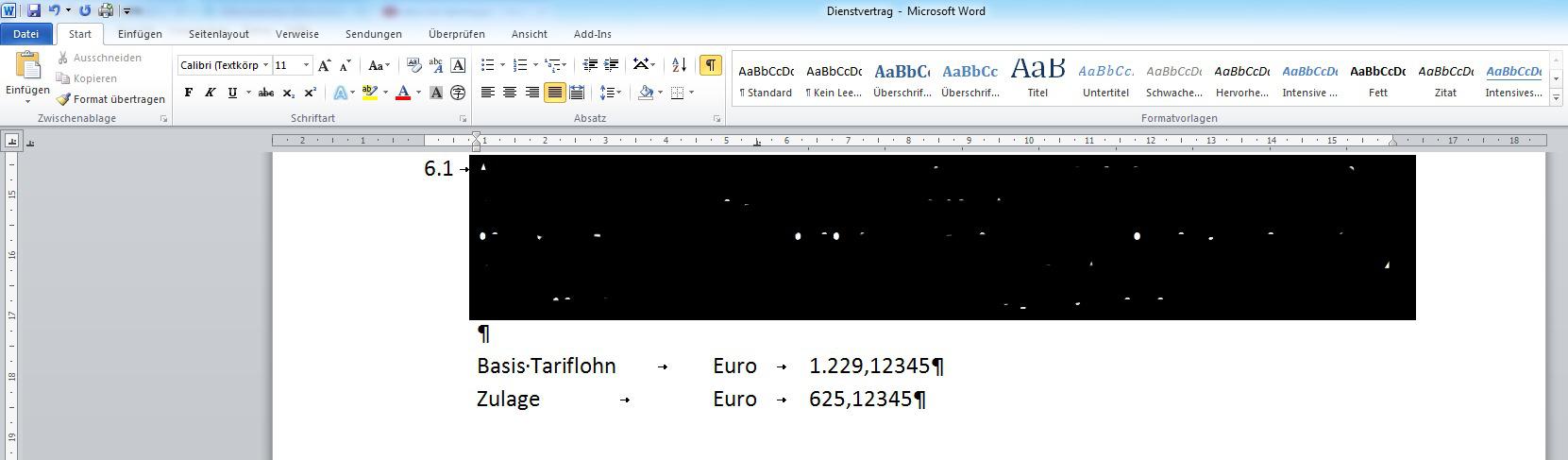
Task: Click the Einfügen paste icon
Action: click(27, 68)
